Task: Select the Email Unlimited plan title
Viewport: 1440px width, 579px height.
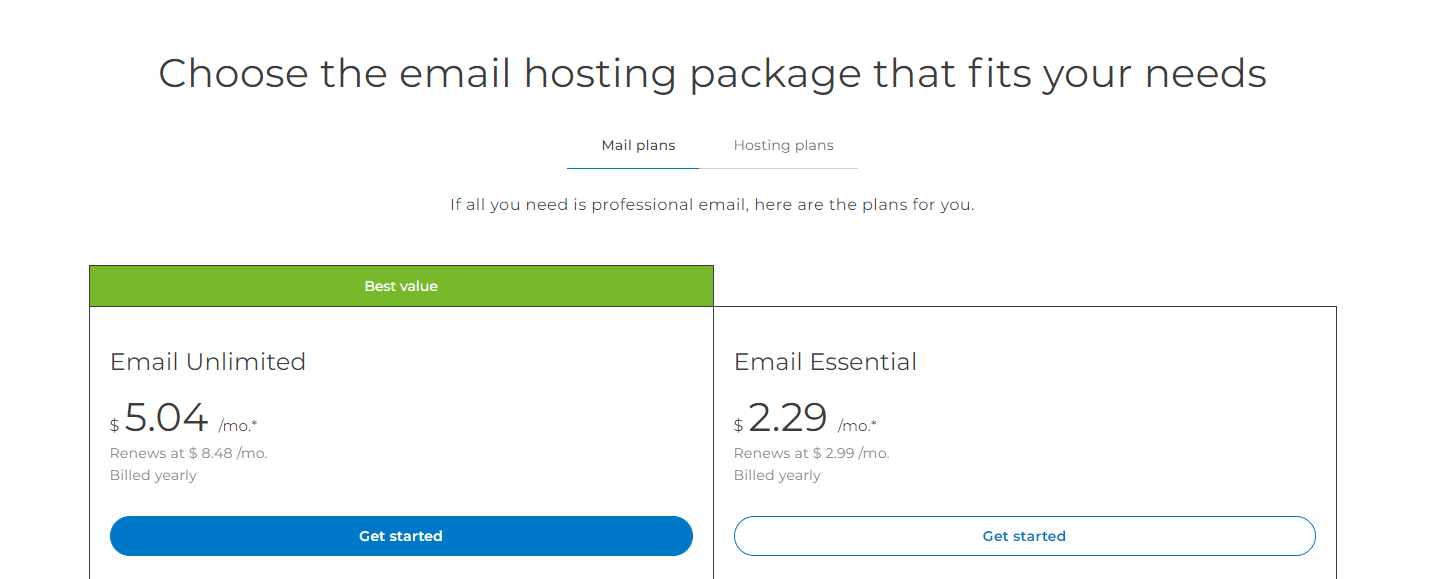Action: 208,362
